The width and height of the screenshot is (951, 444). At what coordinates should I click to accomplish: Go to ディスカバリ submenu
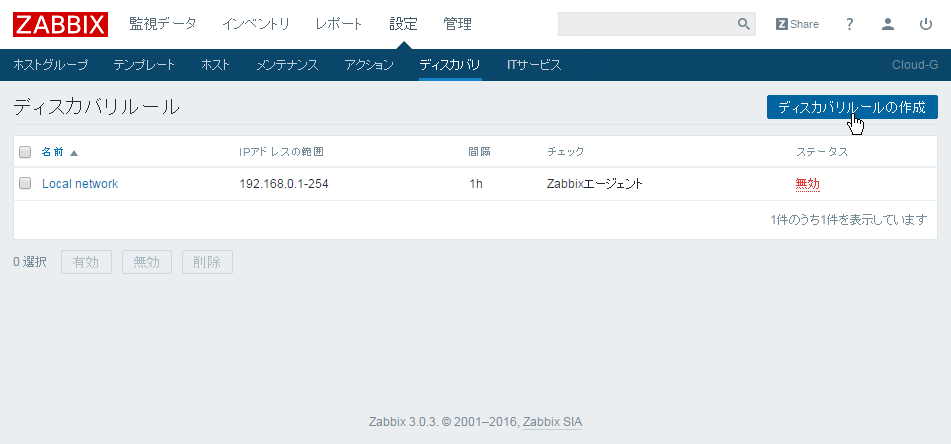point(450,65)
